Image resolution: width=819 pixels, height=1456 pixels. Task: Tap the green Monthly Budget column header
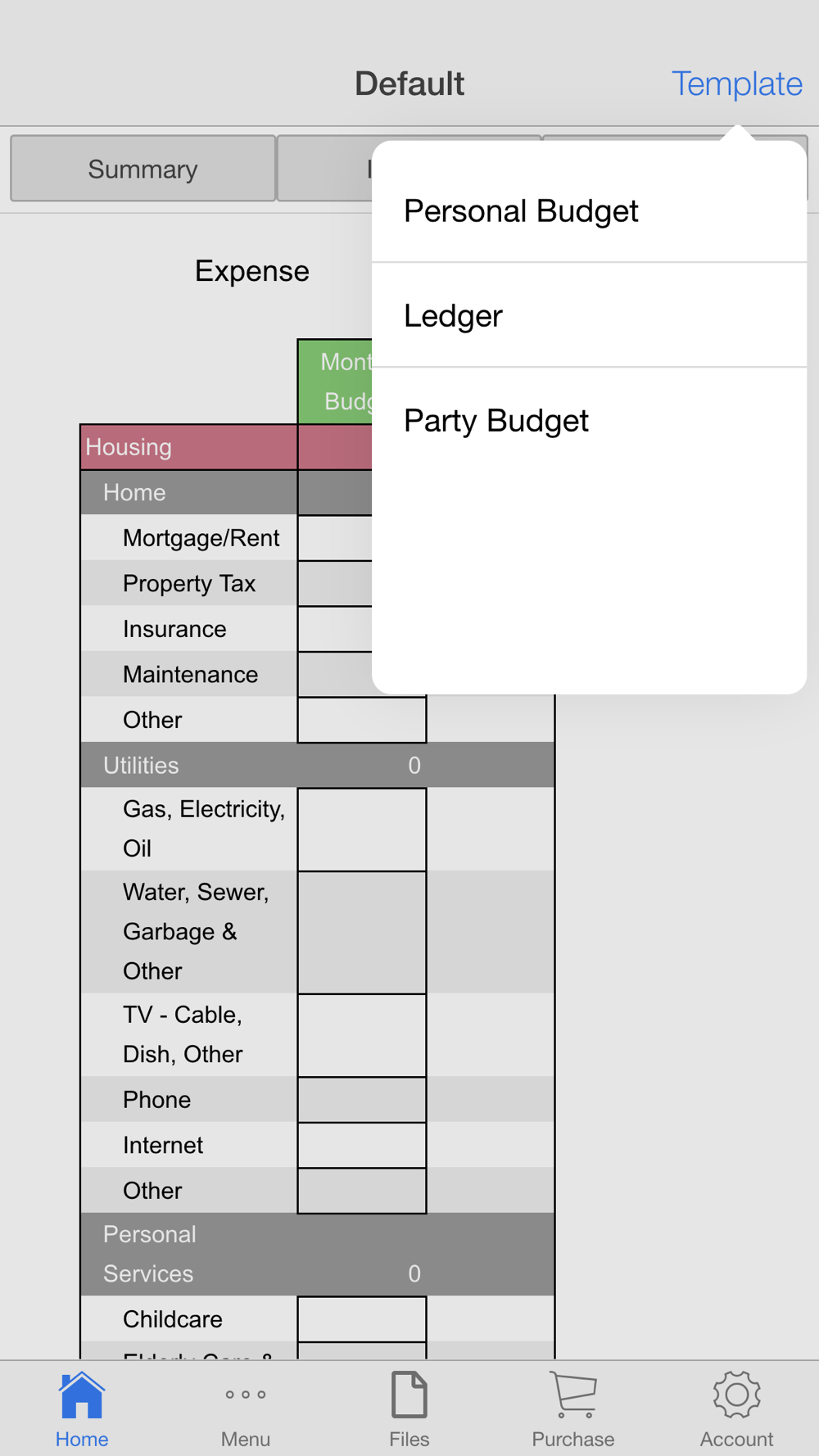pyautogui.click(x=336, y=382)
